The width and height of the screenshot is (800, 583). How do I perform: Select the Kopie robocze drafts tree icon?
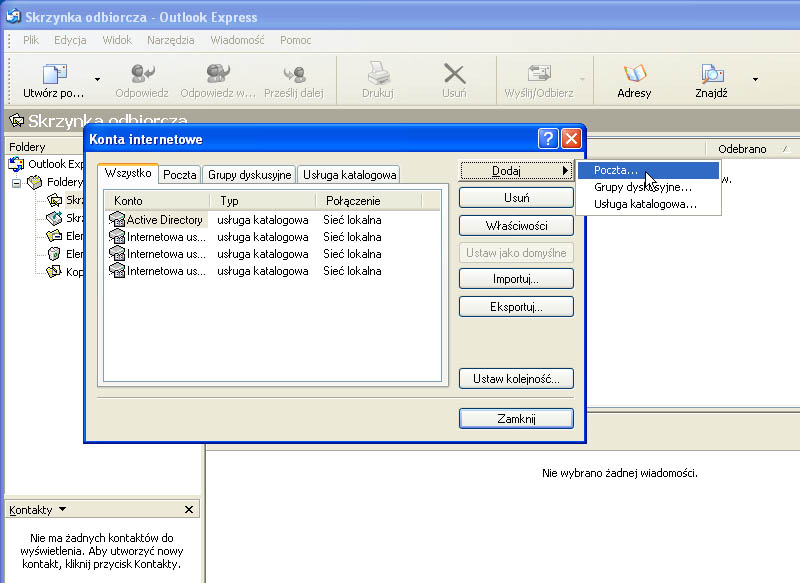(54, 272)
